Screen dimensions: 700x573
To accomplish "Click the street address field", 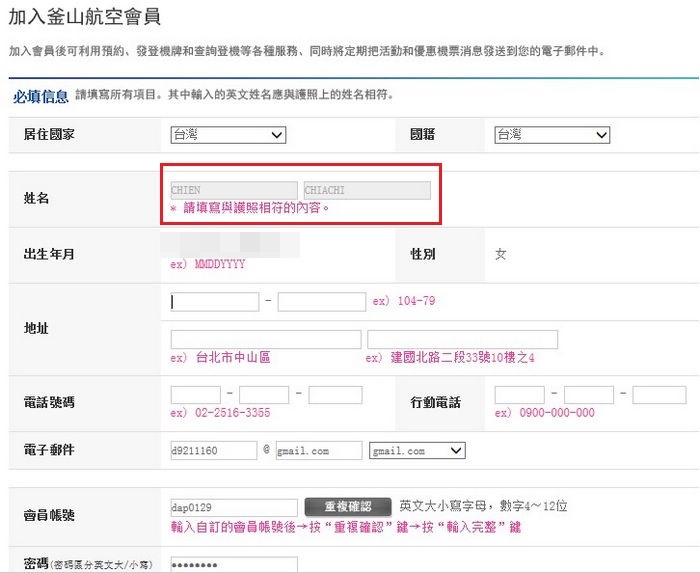I will coord(462,339).
